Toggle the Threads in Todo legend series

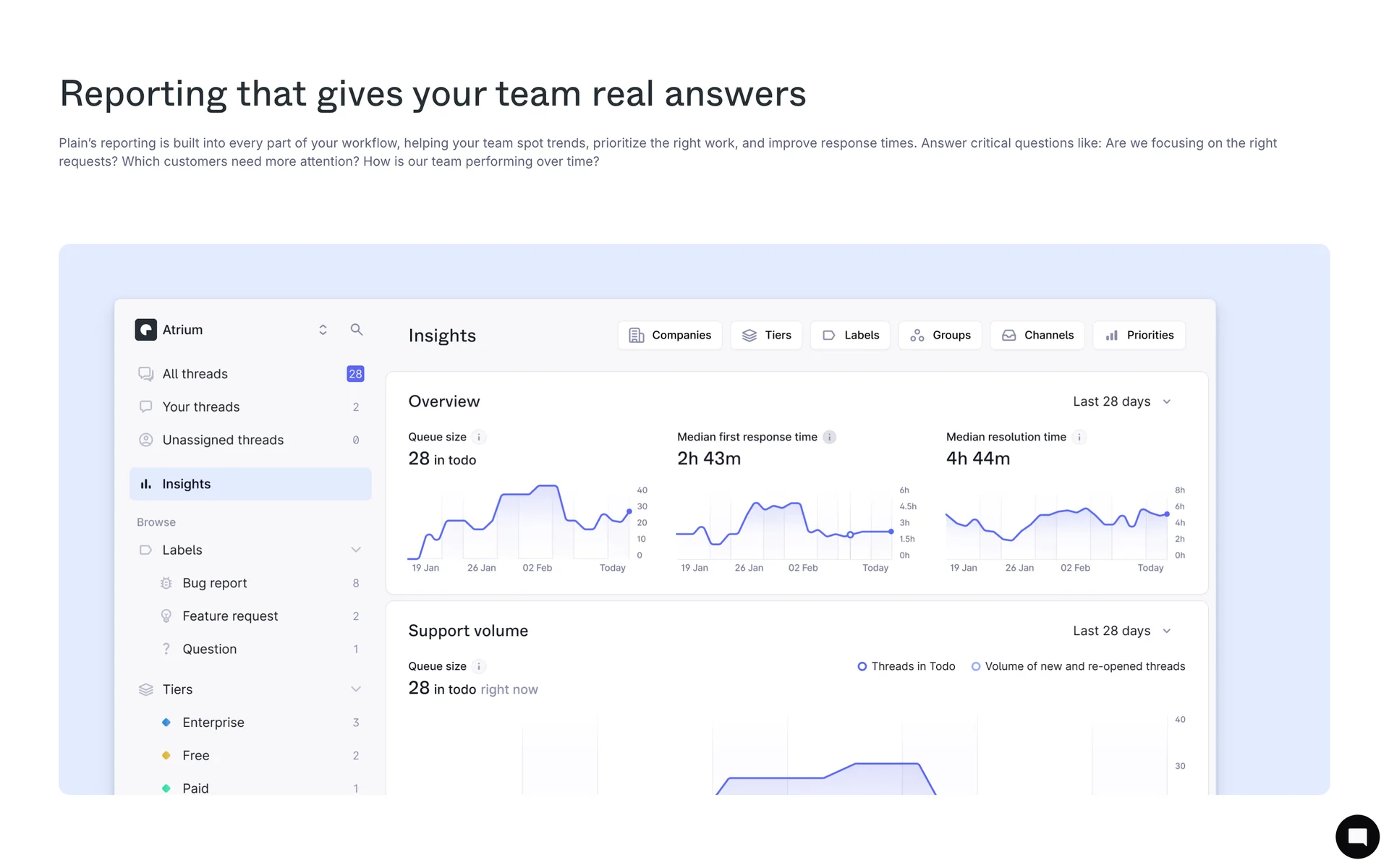coord(906,666)
